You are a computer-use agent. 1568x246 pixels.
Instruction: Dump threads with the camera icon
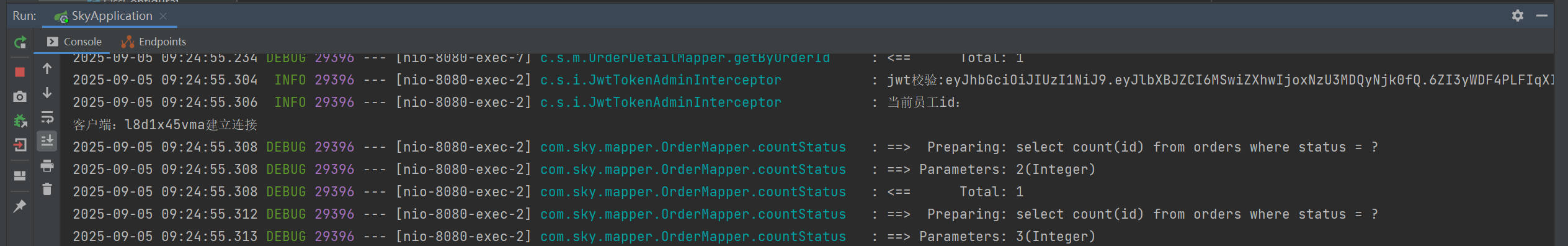click(x=20, y=96)
